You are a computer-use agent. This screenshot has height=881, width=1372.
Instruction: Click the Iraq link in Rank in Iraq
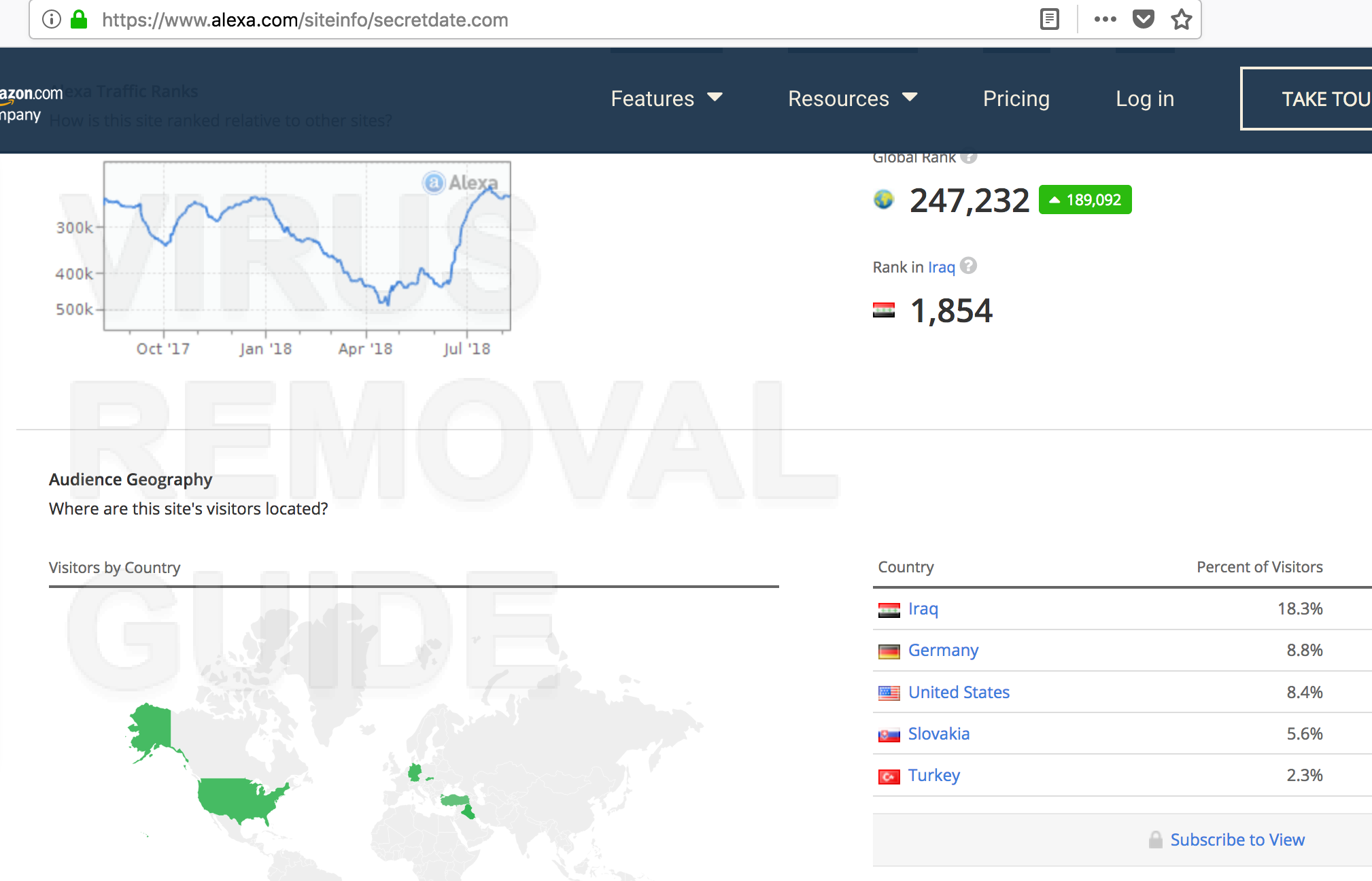point(942,267)
